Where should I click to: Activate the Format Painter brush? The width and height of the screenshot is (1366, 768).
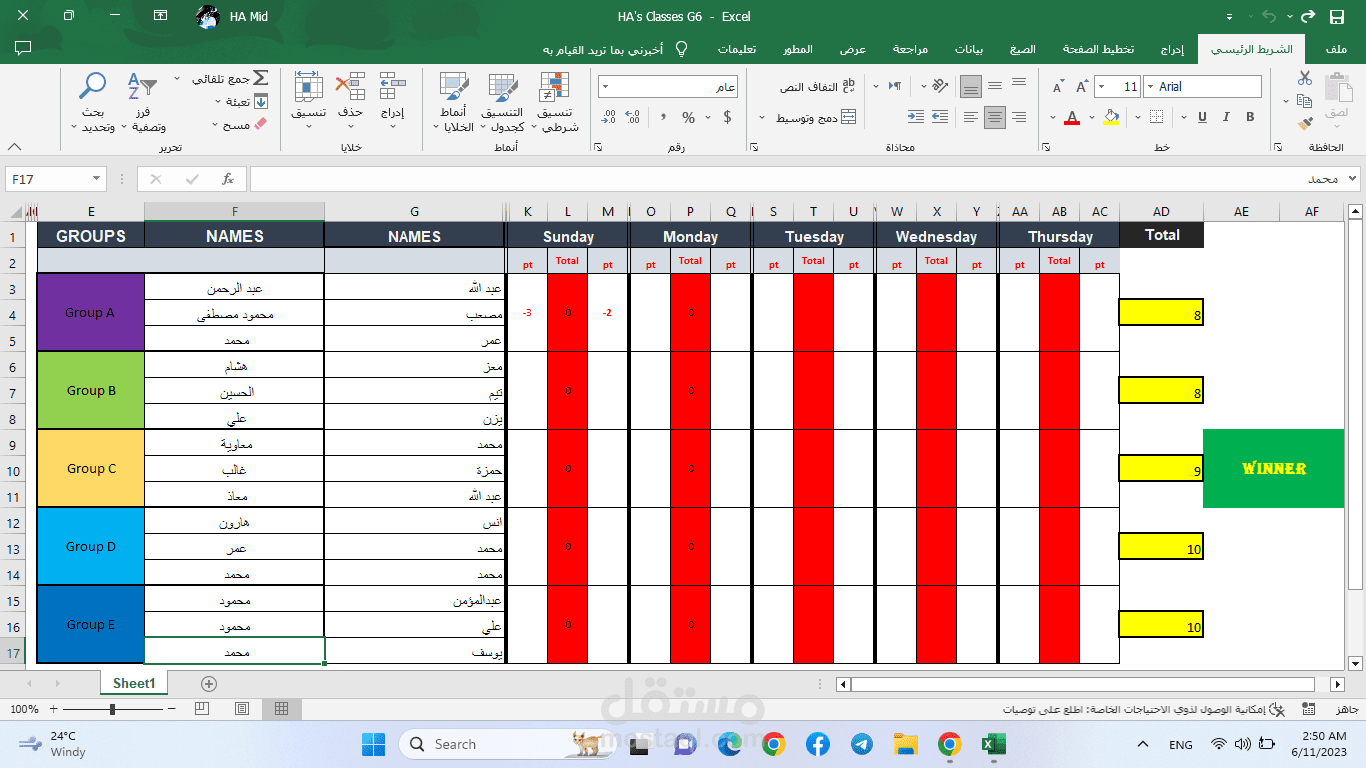tap(1305, 124)
